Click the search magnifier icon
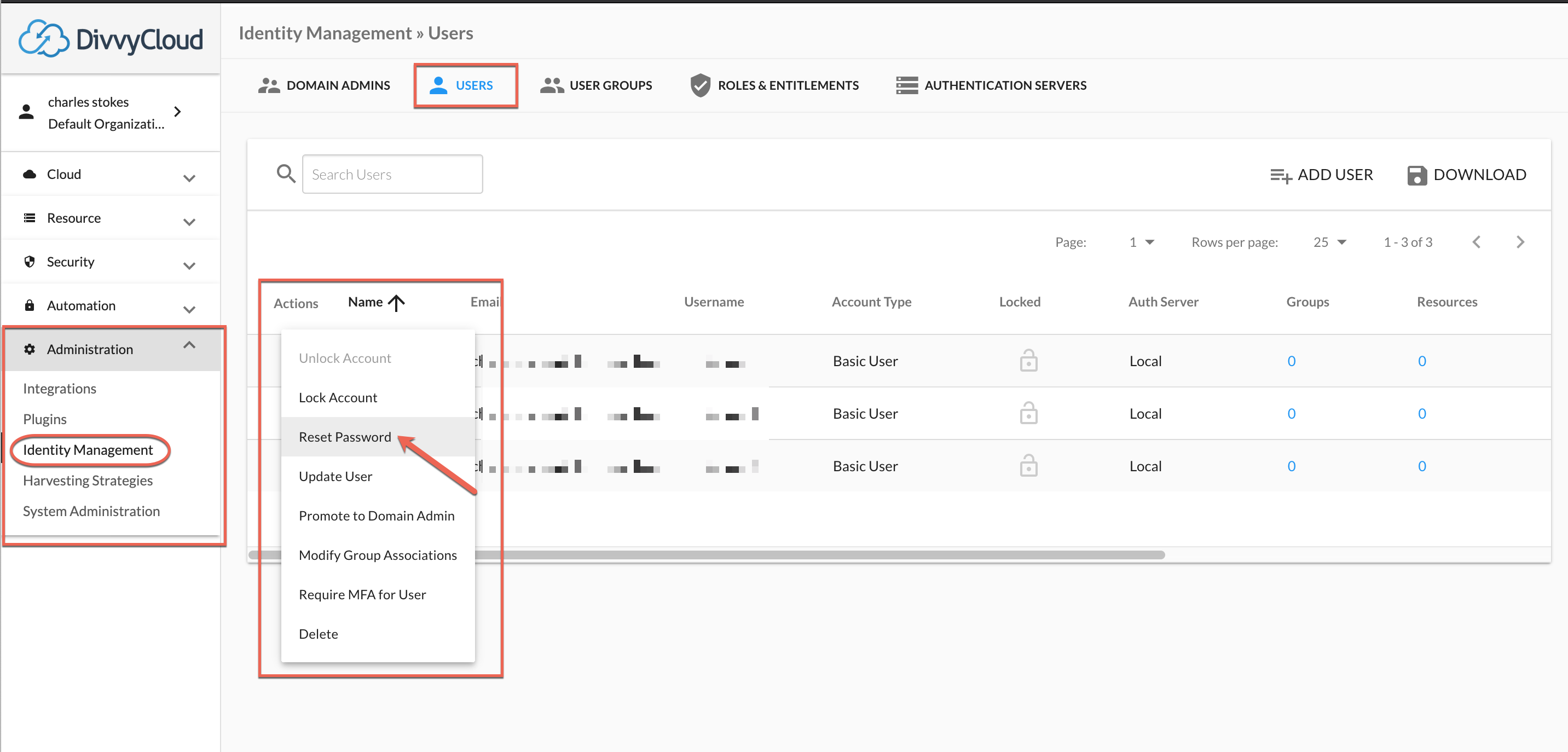This screenshot has height=752, width=1568. 286,174
